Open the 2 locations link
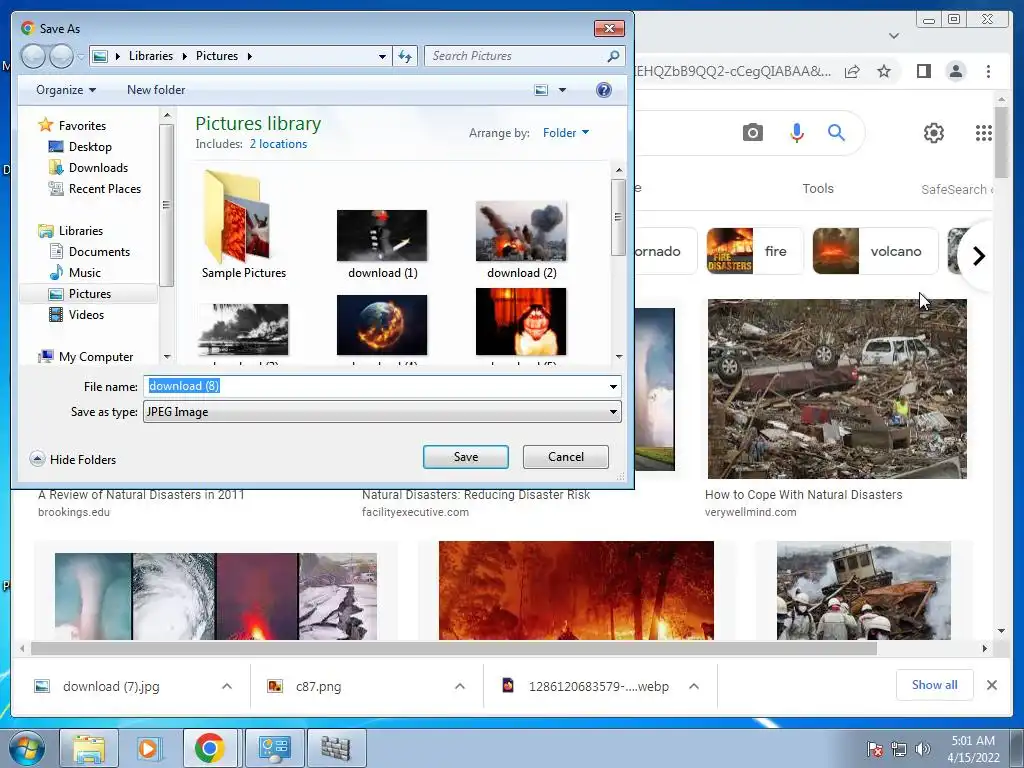The width and height of the screenshot is (1024, 768). click(278, 144)
